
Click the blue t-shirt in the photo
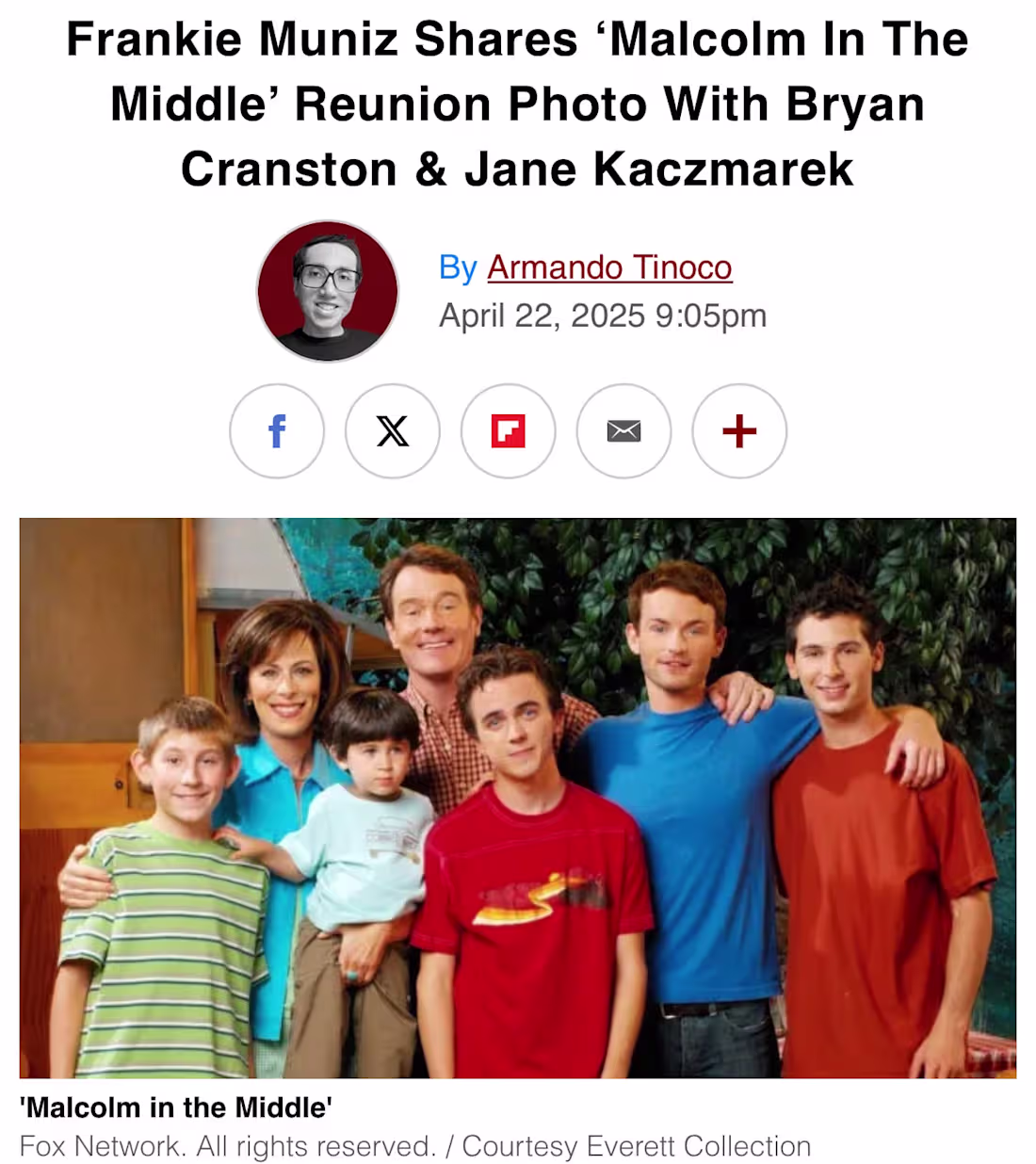click(x=699, y=848)
